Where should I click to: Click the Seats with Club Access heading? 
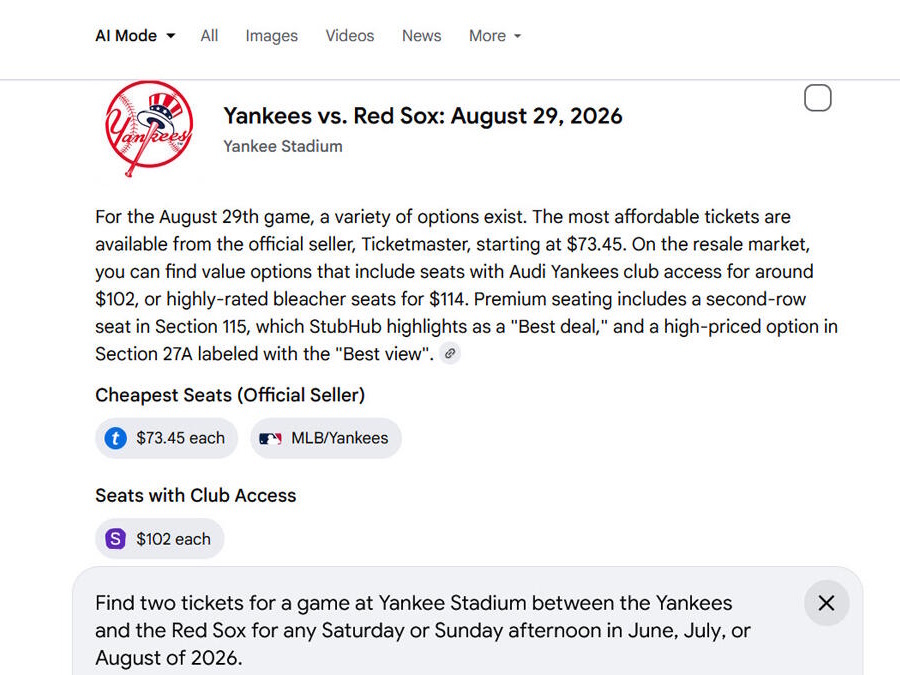(196, 495)
